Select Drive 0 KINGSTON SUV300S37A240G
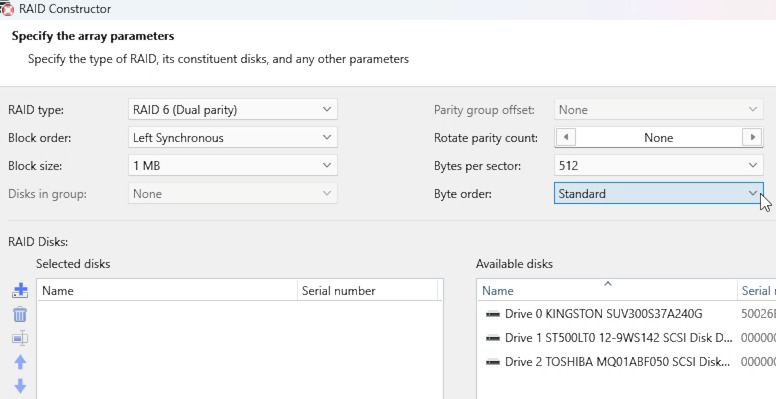The width and height of the screenshot is (776, 399). [x=603, y=314]
